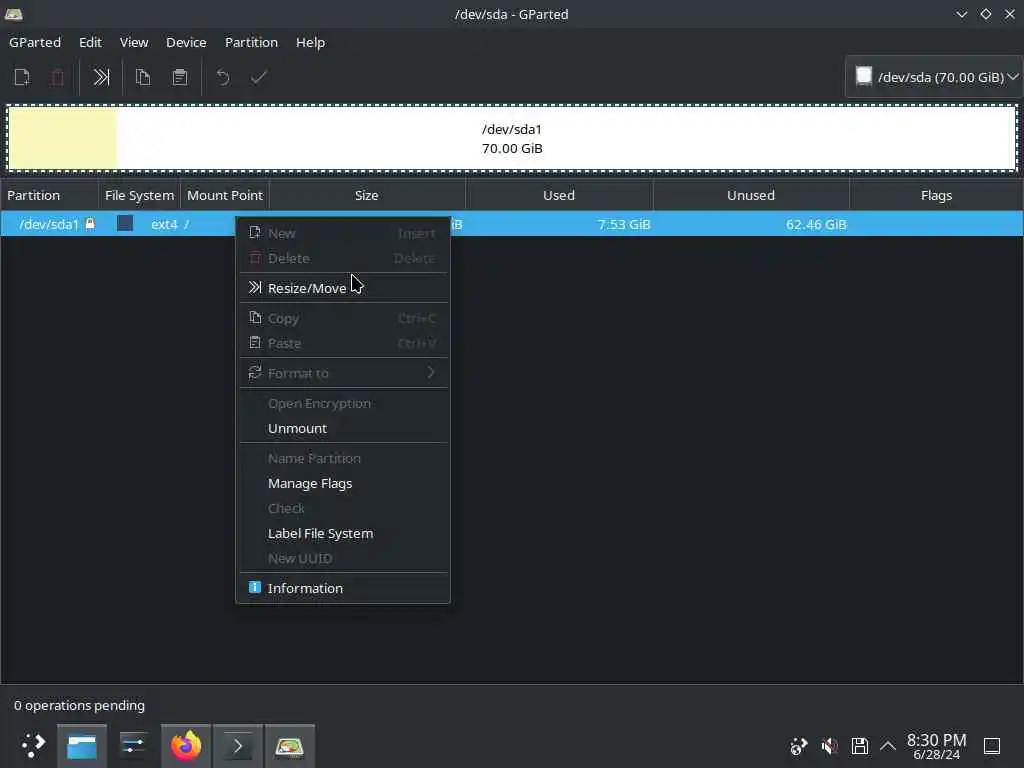1024x768 pixels.
Task: Click the Flags column header
Action: (x=936, y=195)
